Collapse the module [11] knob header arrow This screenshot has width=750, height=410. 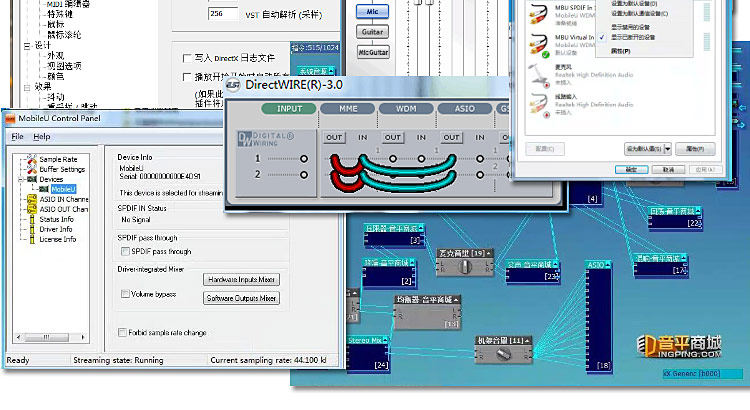click(x=527, y=341)
